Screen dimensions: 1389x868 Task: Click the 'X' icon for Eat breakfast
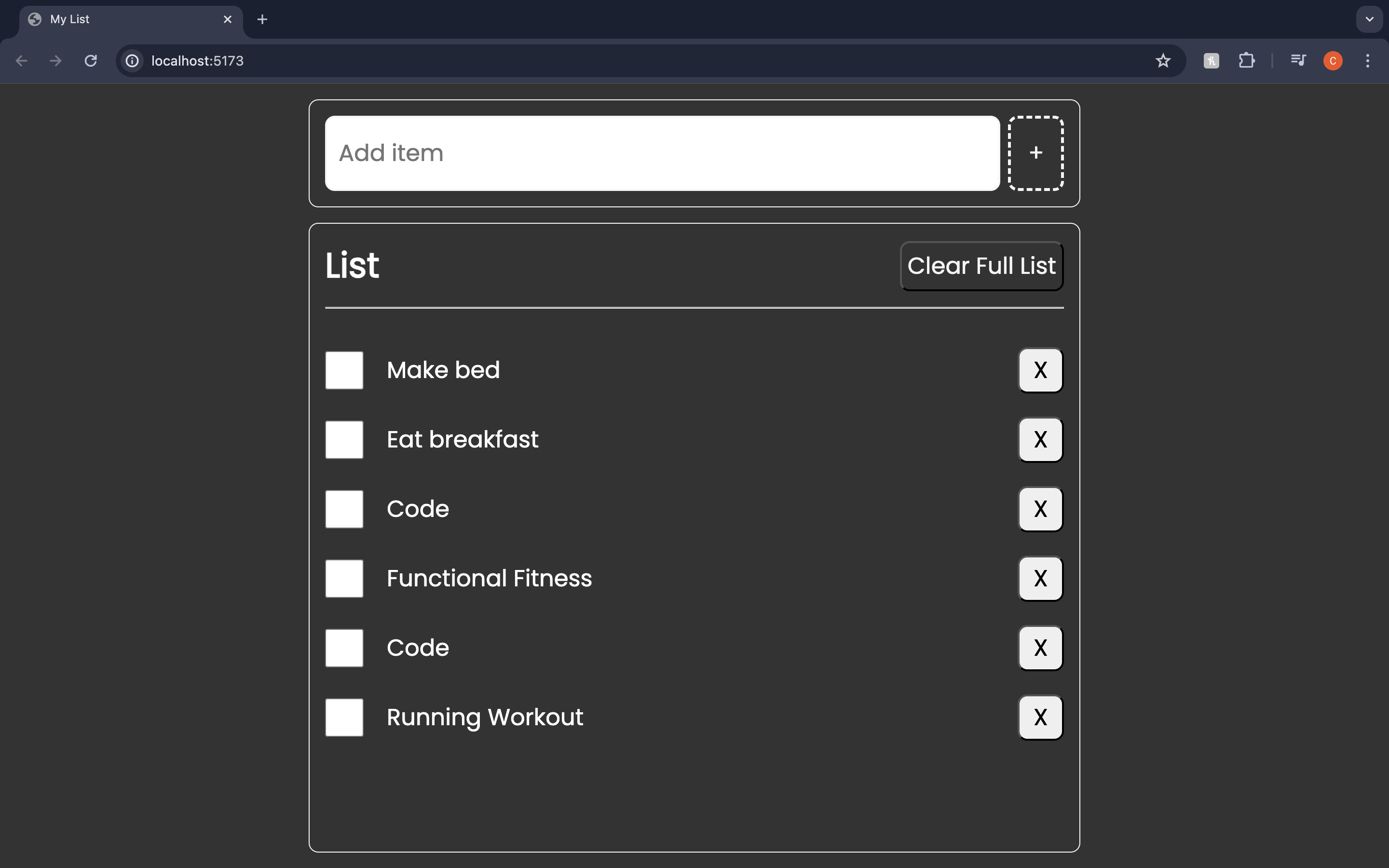point(1040,439)
